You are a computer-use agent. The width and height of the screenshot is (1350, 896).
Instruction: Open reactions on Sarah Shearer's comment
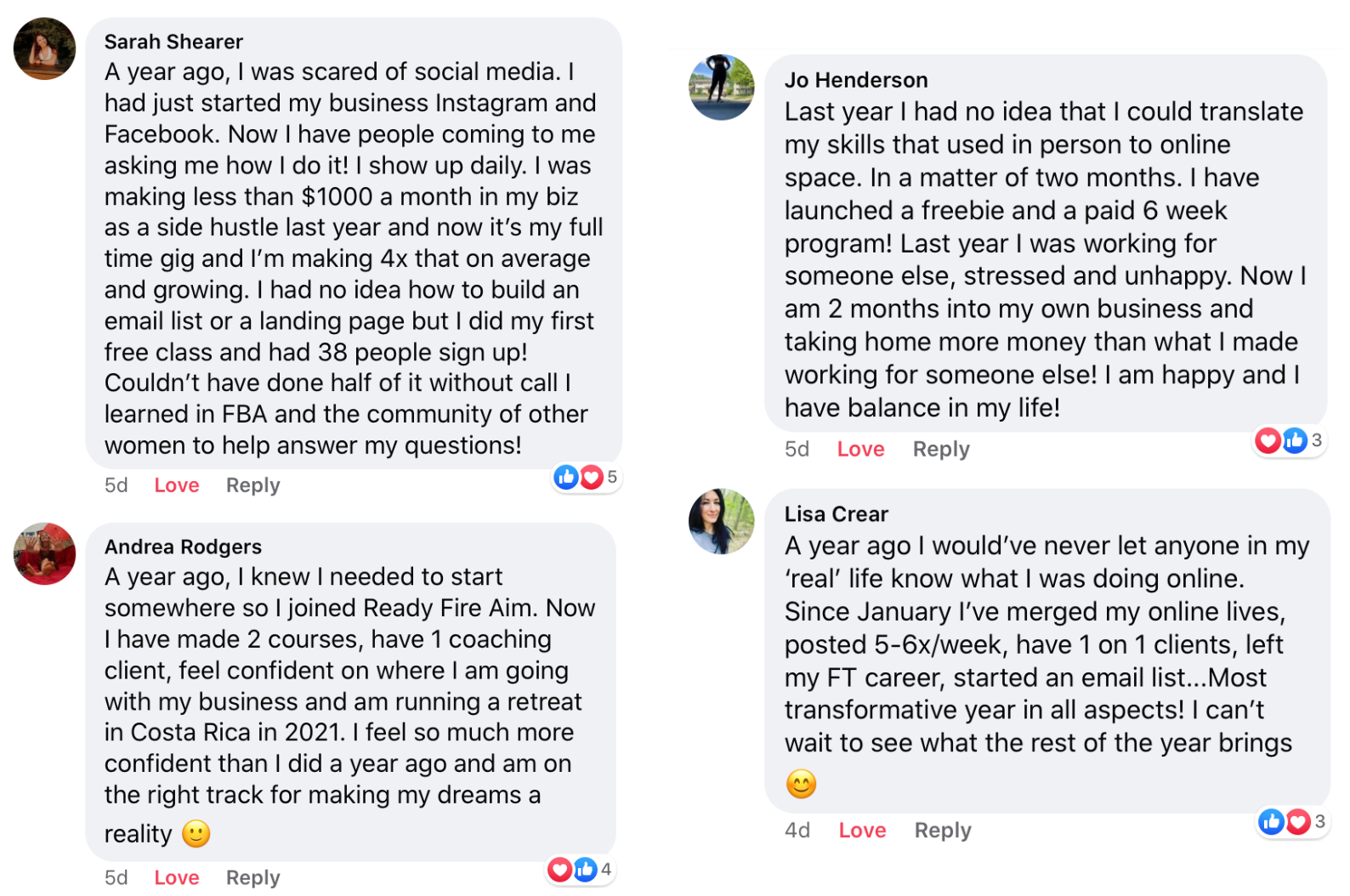click(x=586, y=477)
